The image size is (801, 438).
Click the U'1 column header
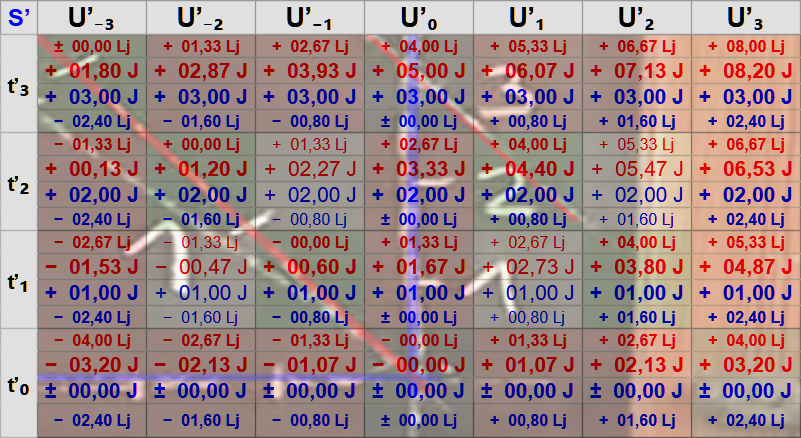tap(528, 17)
